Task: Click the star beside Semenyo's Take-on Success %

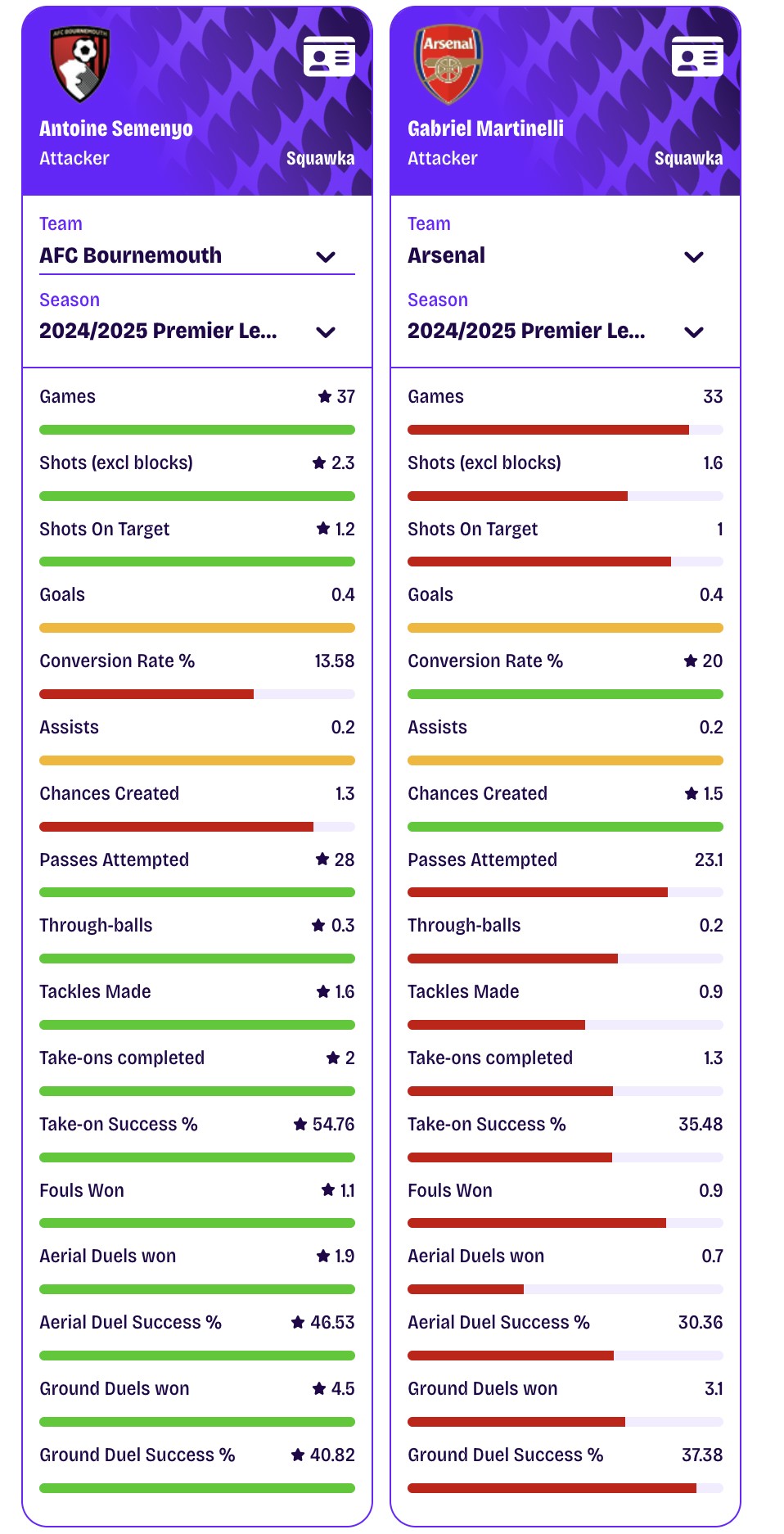Action: (x=300, y=1124)
